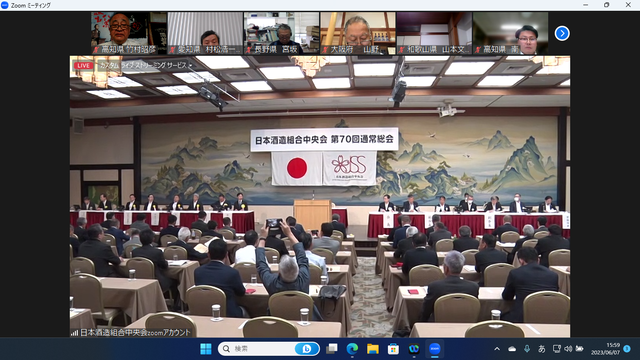The image size is (640, 360).
Task: Open File Explorer from taskbar
Action: (x=373, y=349)
